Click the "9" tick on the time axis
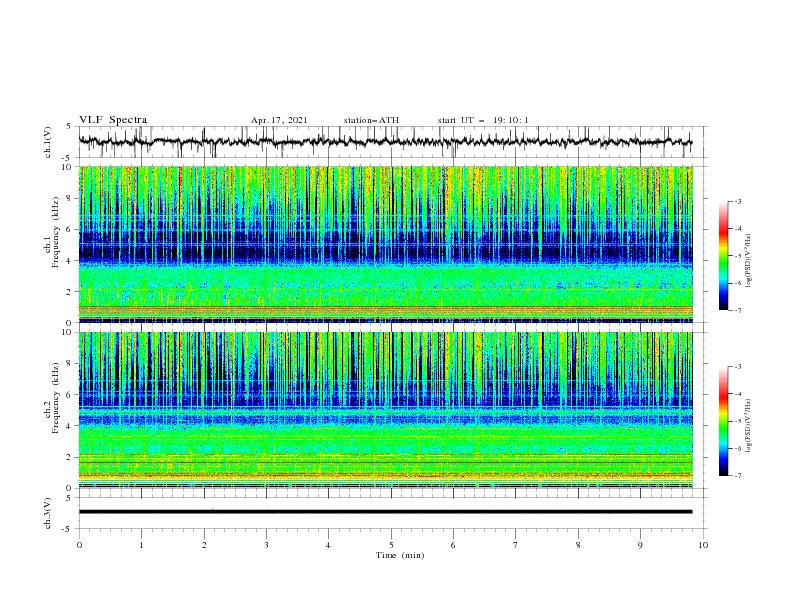Viewport: 792px width, 612px height. coord(640,545)
